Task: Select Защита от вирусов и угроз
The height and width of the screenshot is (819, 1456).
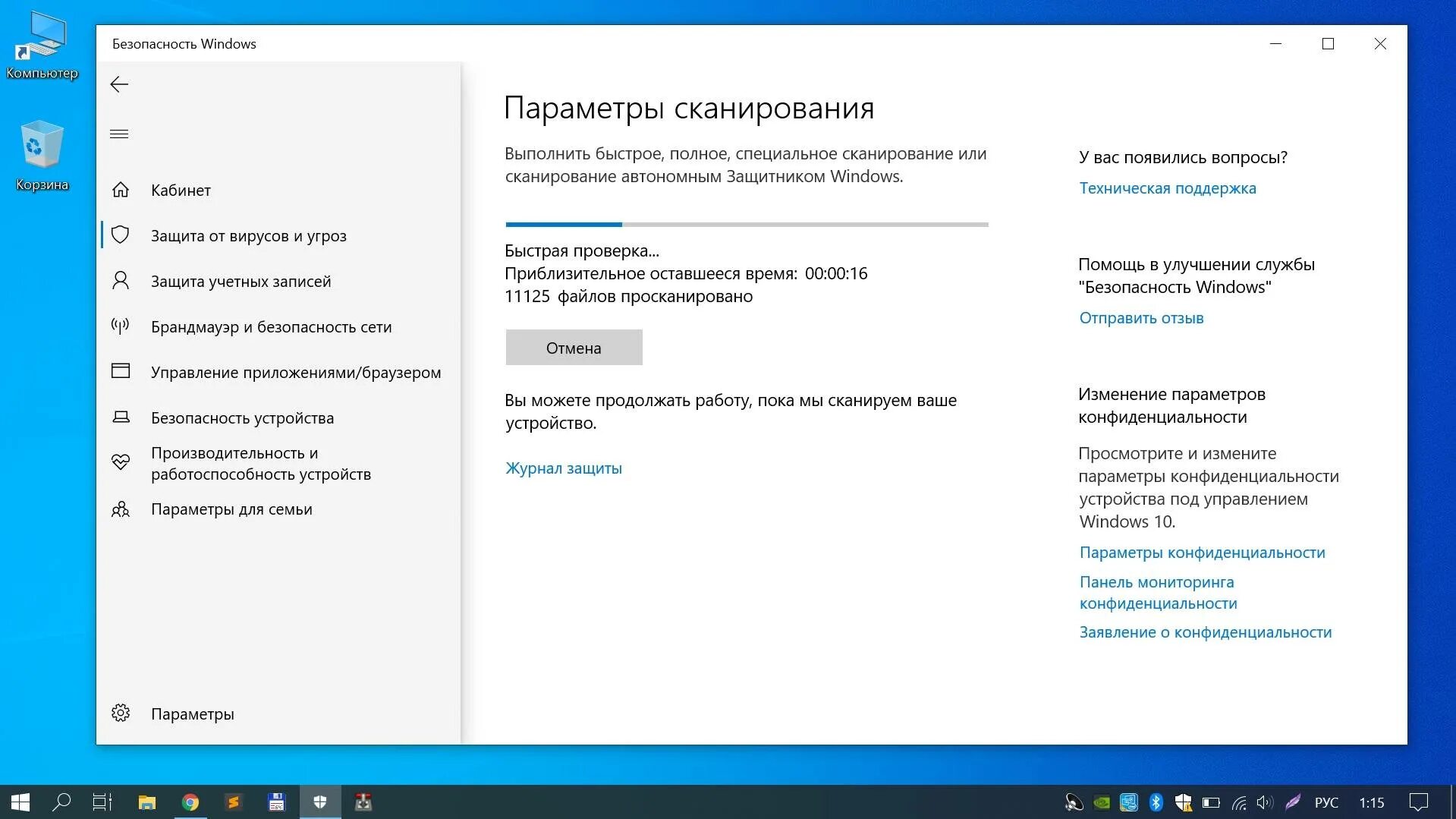Action: point(279,236)
